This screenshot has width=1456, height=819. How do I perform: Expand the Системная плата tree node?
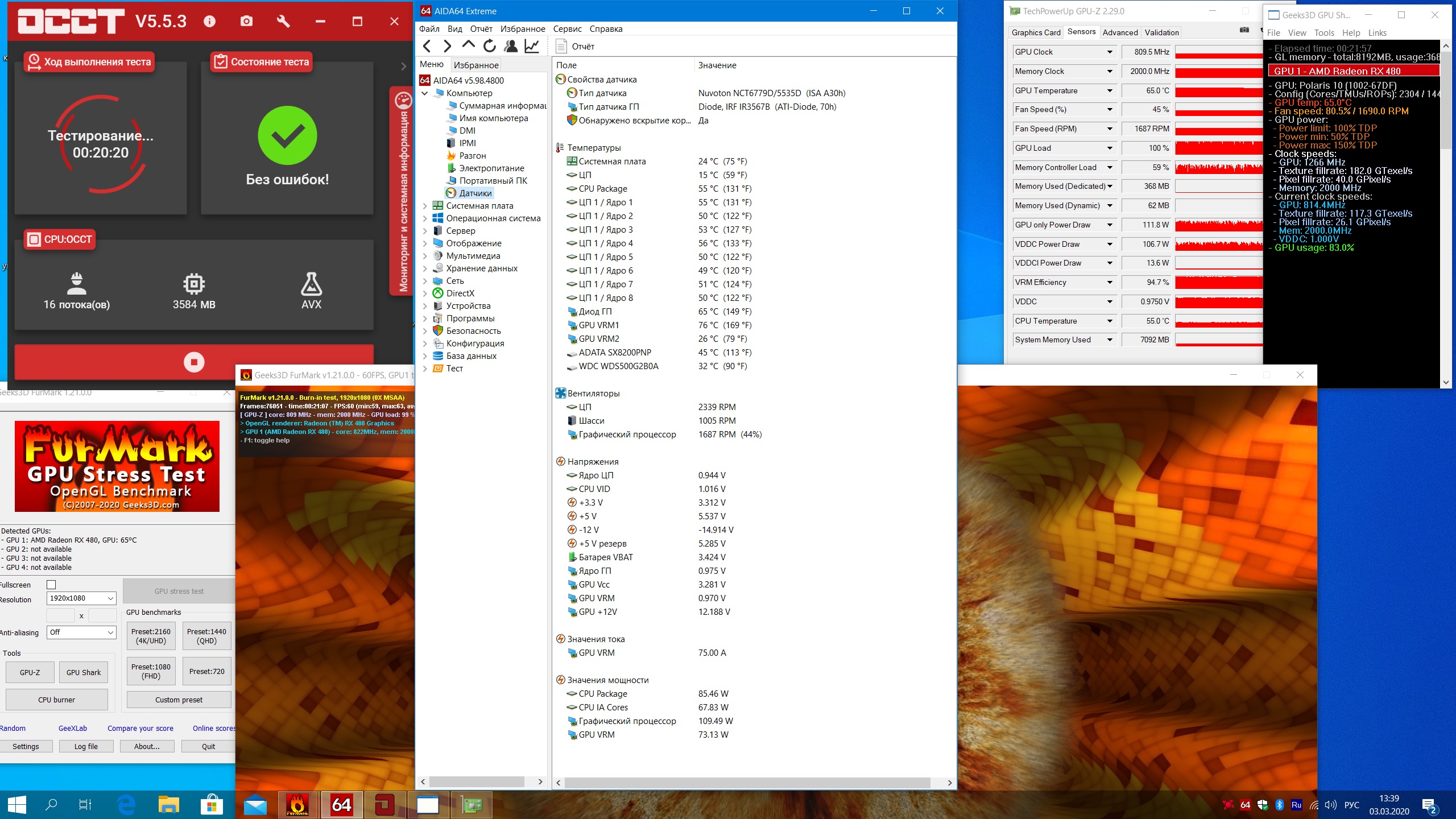(x=425, y=206)
